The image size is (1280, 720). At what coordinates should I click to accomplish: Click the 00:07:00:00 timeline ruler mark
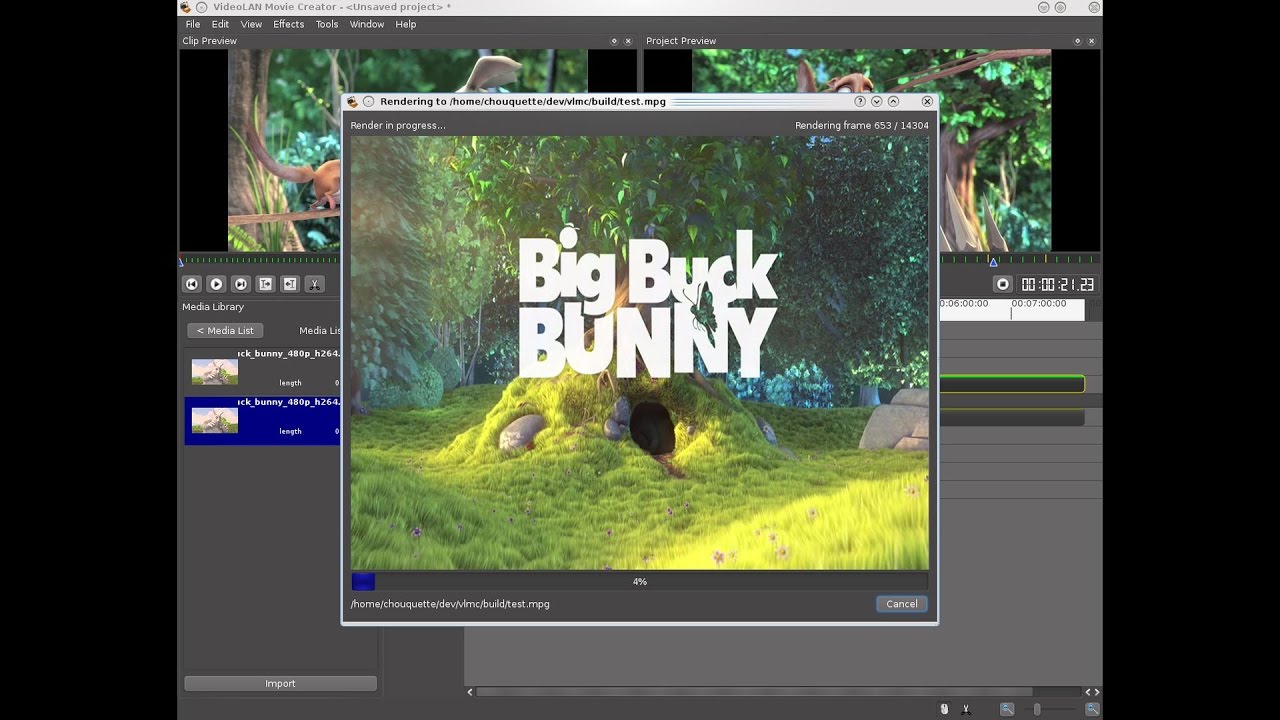[1038, 303]
